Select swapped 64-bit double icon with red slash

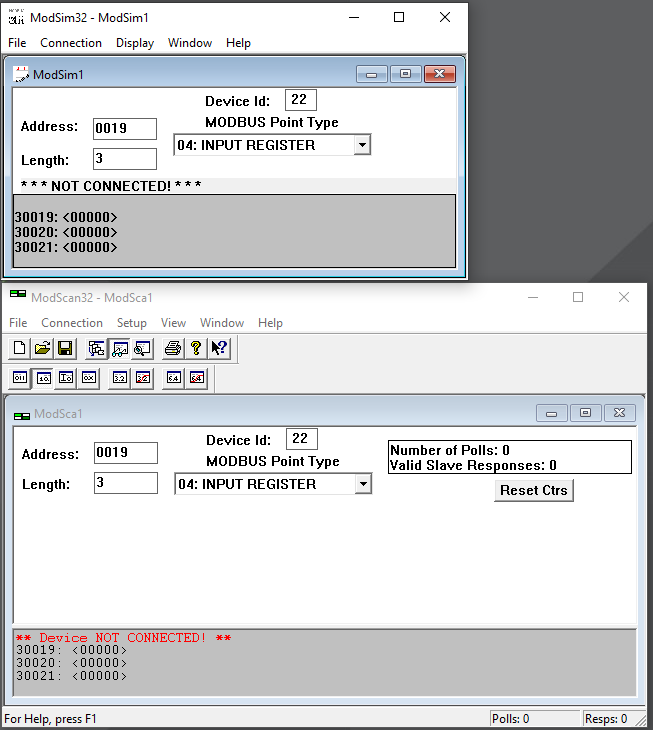[197, 378]
